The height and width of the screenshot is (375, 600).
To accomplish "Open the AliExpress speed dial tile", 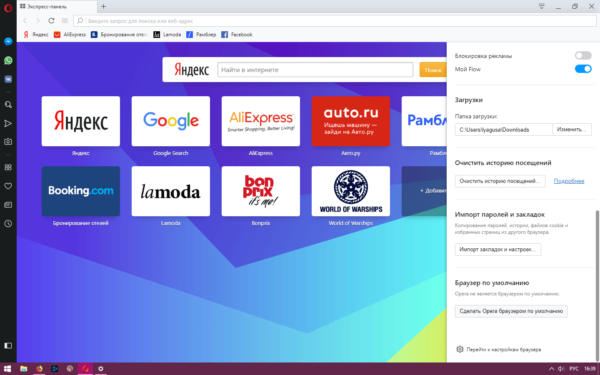I will pos(261,121).
